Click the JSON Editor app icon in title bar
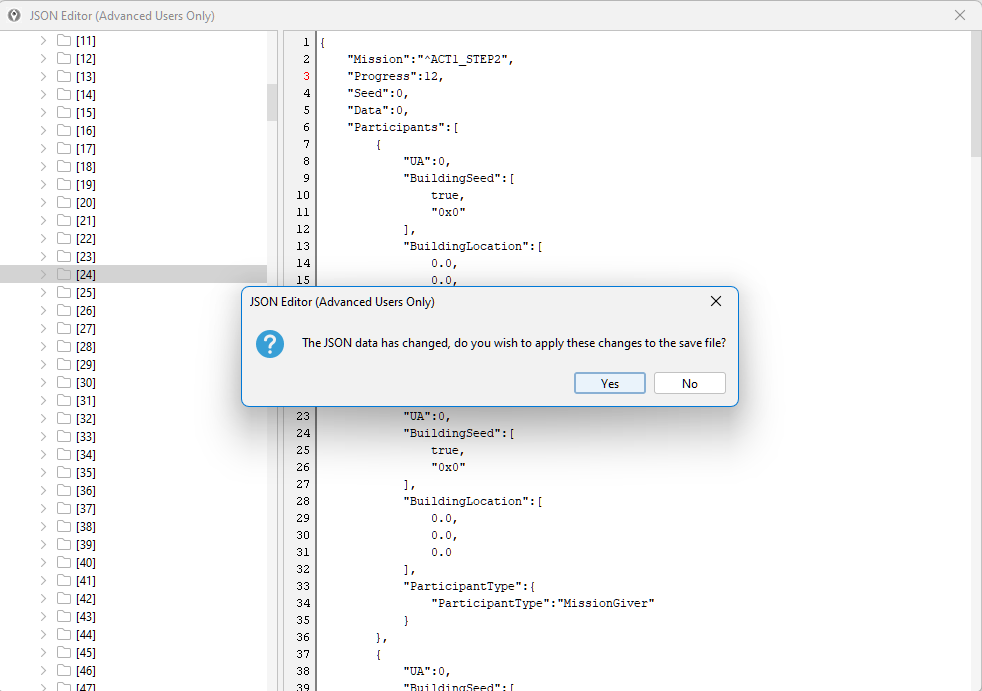The height and width of the screenshot is (691, 982). 14,15
